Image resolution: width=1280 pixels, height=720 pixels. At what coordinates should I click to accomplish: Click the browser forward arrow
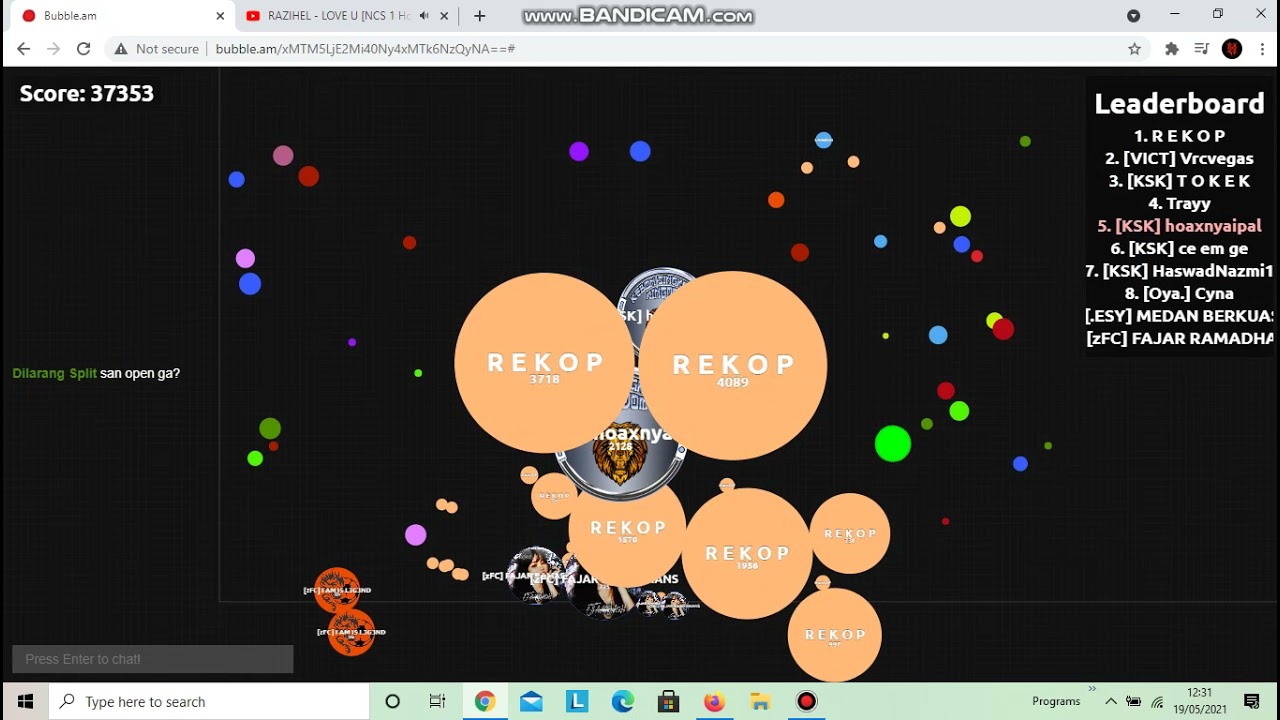point(54,48)
